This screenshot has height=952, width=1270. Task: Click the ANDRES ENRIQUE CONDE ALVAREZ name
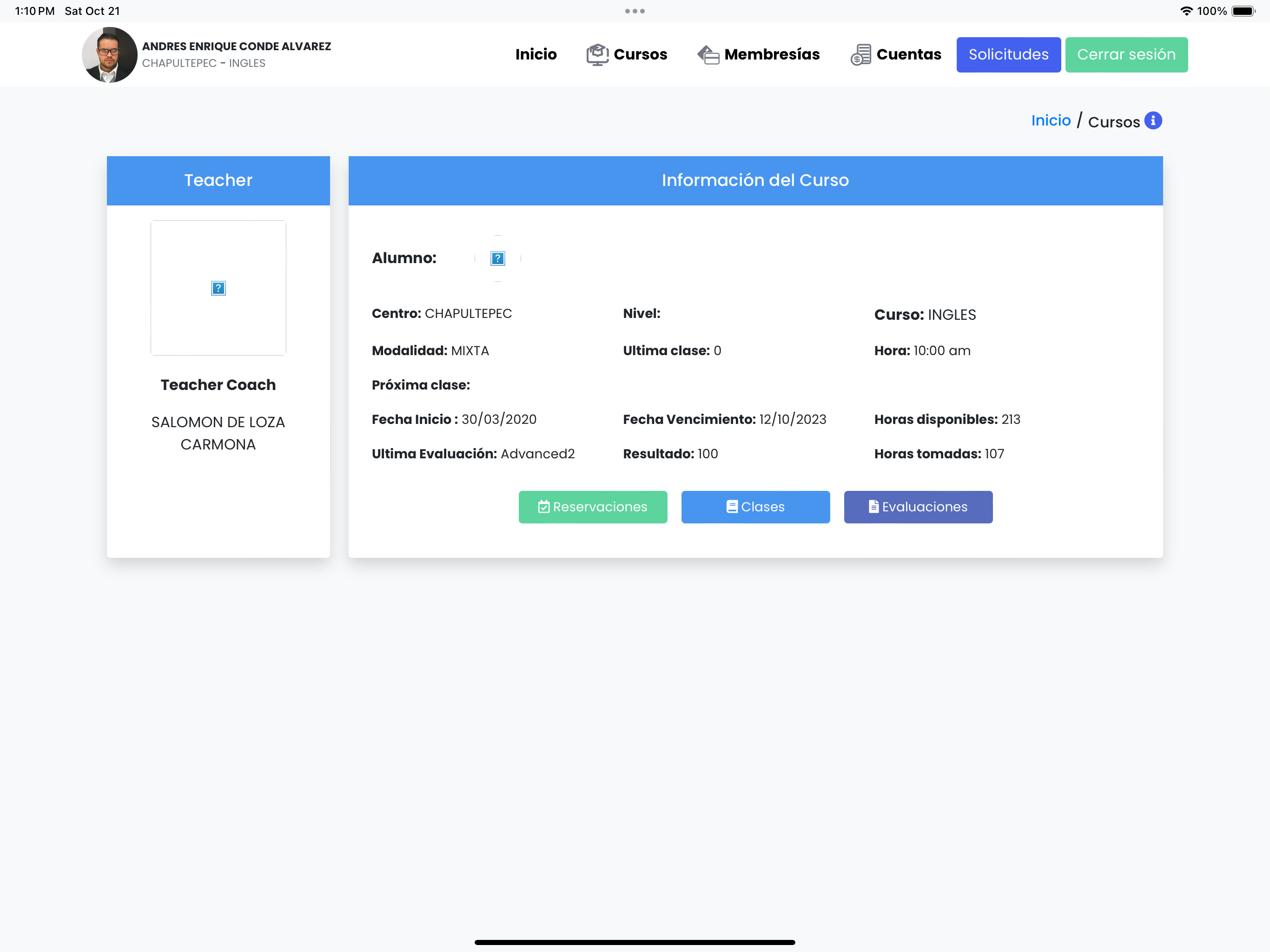pyautogui.click(x=237, y=46)
